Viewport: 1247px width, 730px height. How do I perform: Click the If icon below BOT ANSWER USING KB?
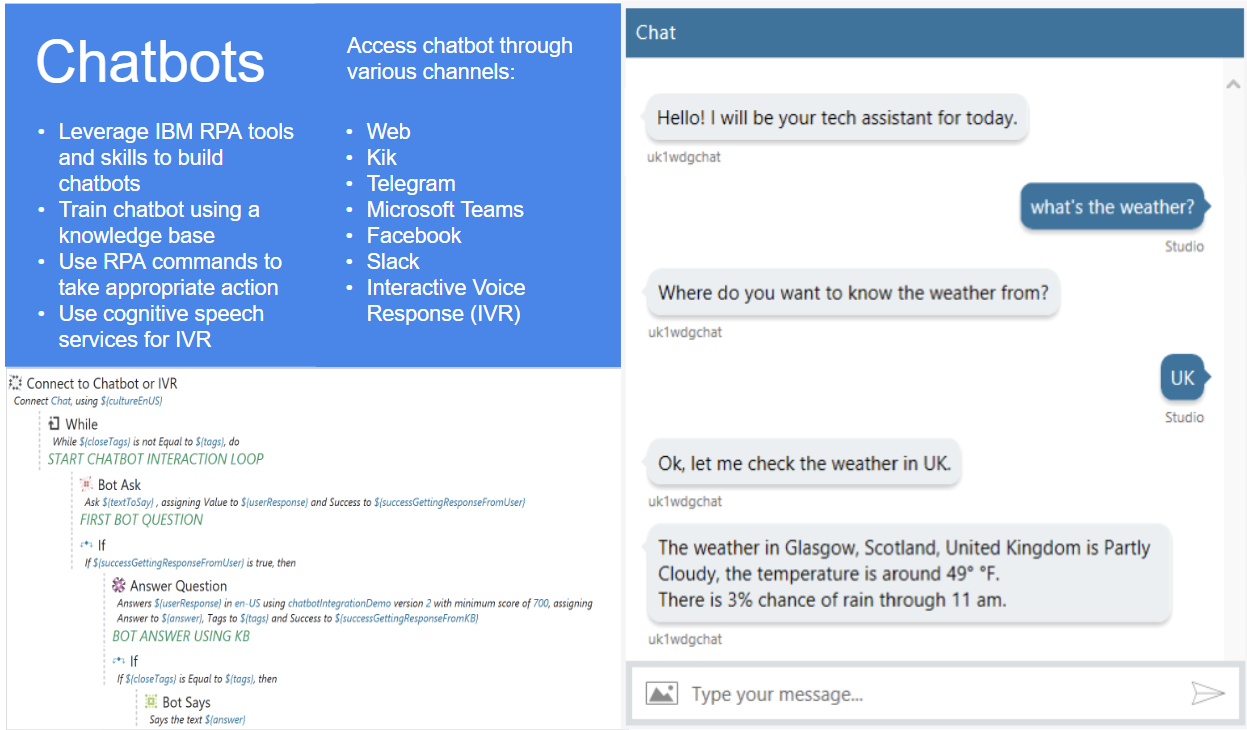119,661
